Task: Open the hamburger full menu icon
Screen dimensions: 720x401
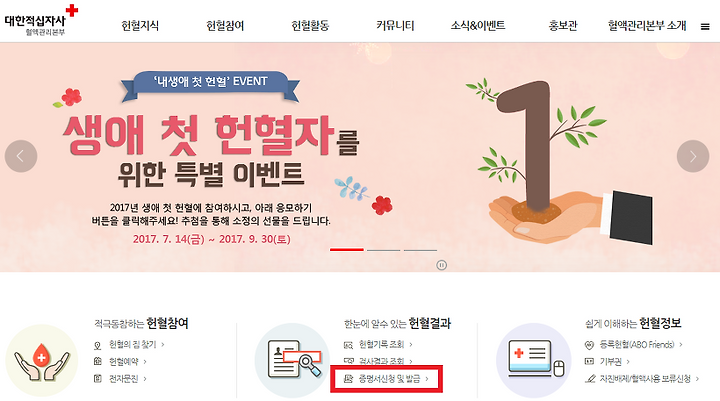Action: click(705, 27)
